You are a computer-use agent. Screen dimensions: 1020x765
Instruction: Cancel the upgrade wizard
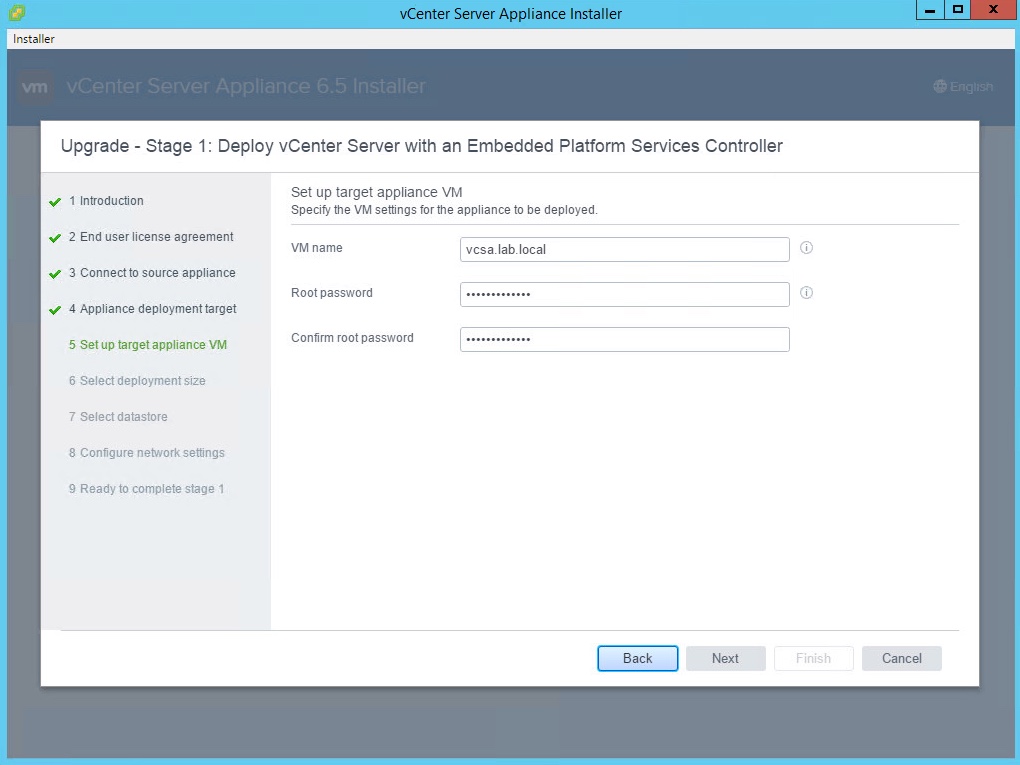(901, 658)
